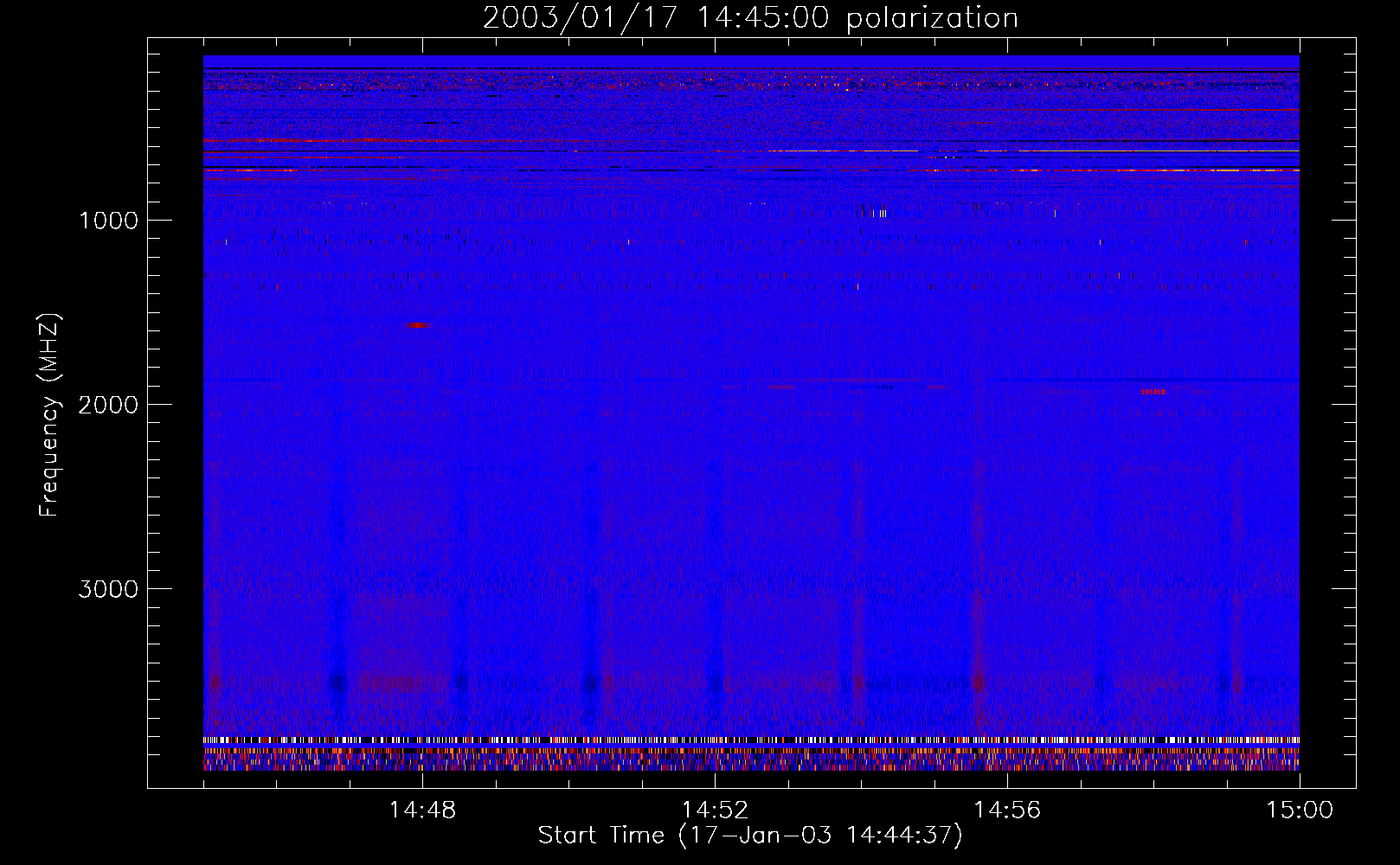The image size is (1400, 865).
Task: Click the 'Frequency (MHZ)' axis title
Action: pos(50,415)
